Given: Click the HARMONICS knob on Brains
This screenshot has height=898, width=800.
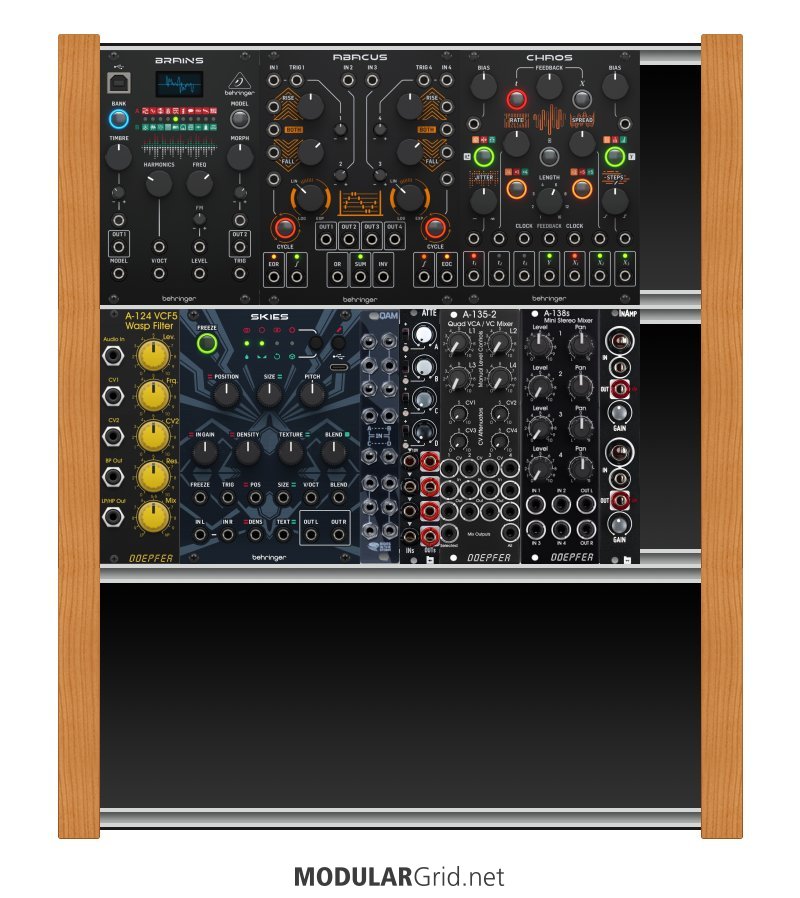Looking at the screenshot, I should [x=158, y=183].
